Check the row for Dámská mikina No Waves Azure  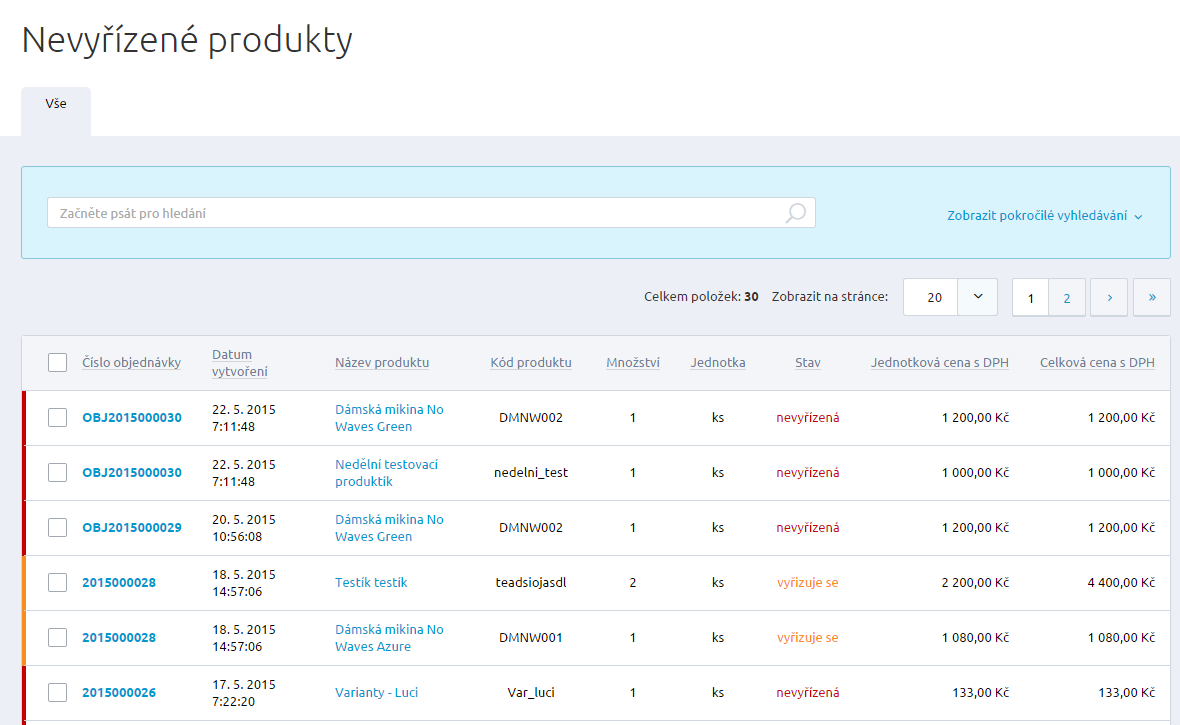point(57,637)
